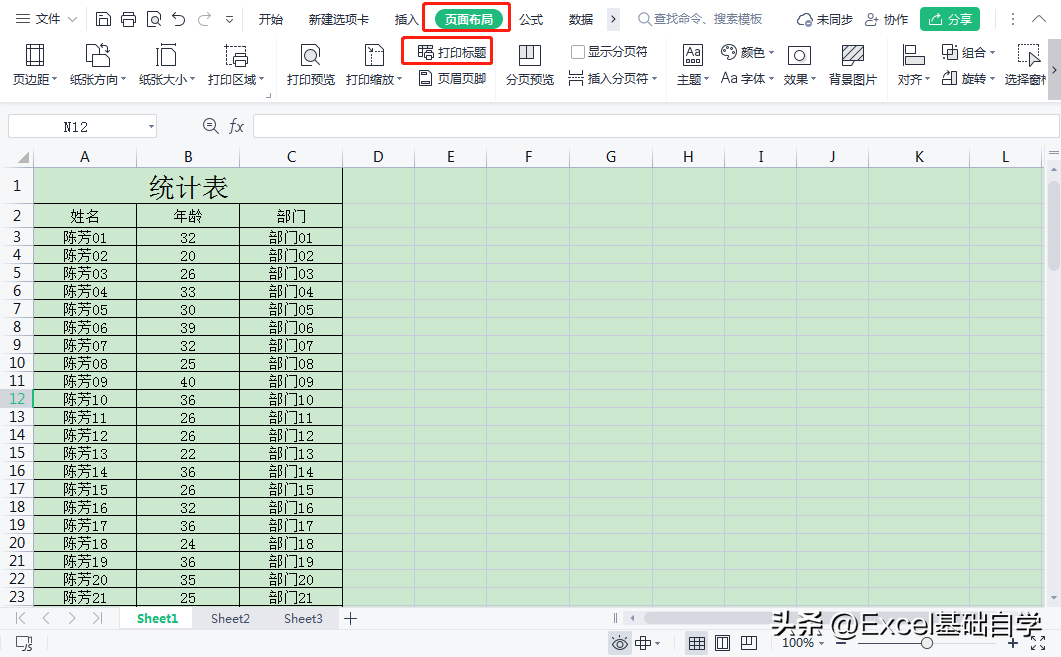Viewport: 1061px width, 657px height.
Task: Expand the Paper Orientation (纸张方向) dropdown
Action: click(97, 79)
